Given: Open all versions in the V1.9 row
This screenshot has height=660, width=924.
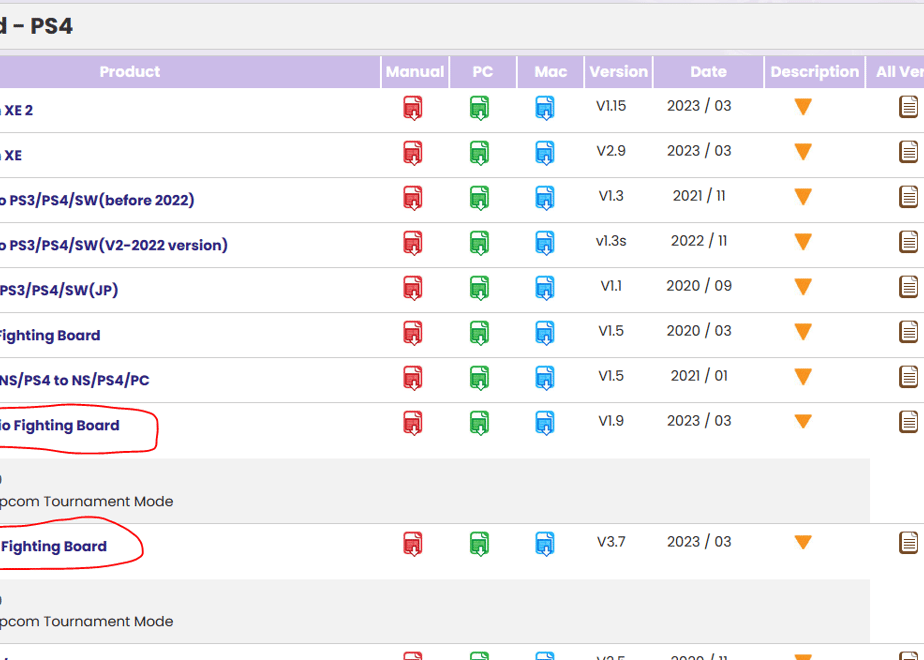Looking at the screenshot, I should tap(909, 422).
